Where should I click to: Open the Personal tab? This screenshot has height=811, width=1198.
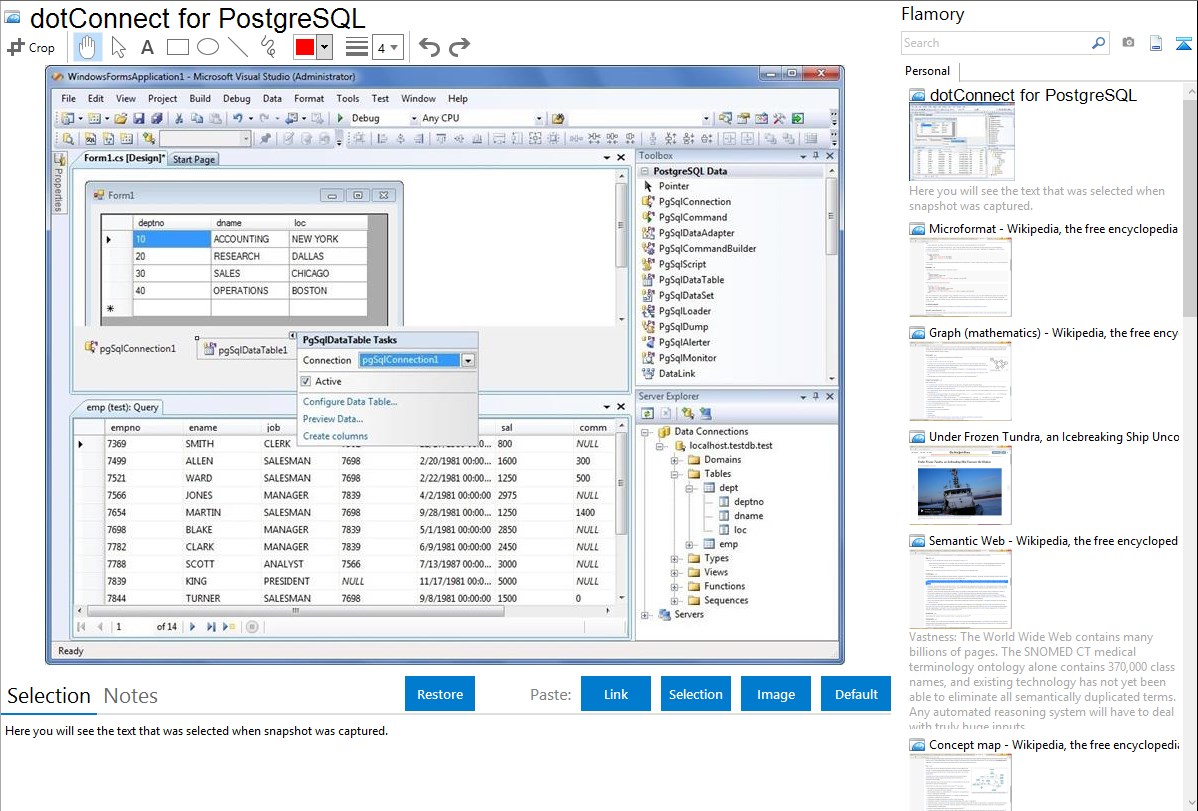(x=927, y=71)
